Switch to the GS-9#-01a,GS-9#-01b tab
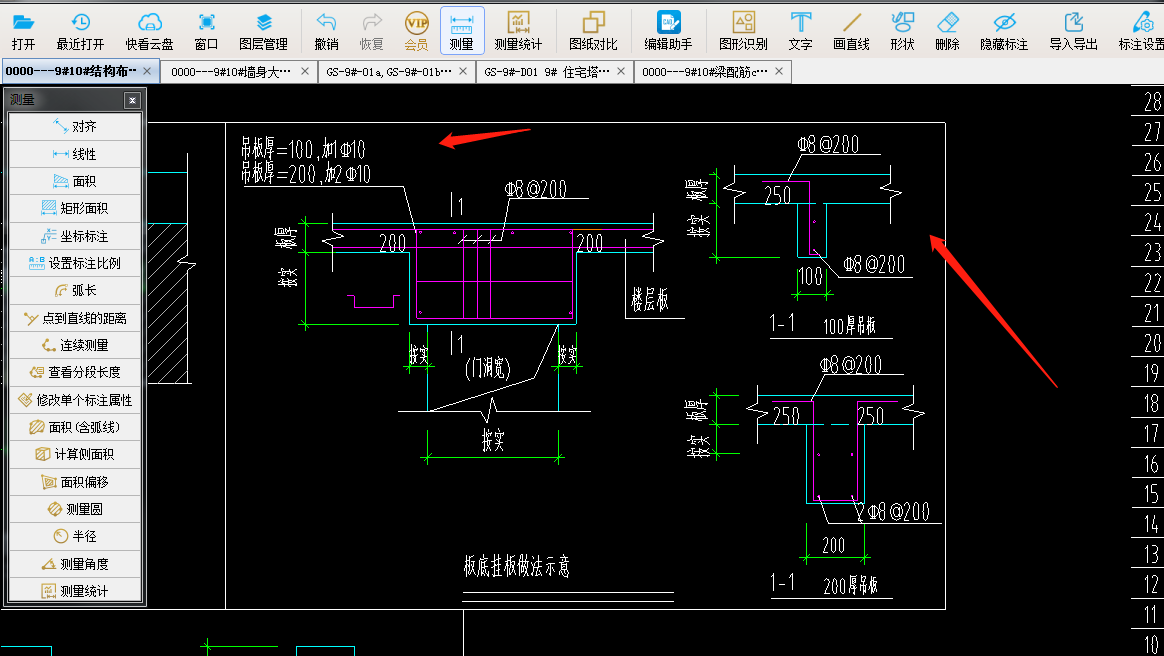 389,71
